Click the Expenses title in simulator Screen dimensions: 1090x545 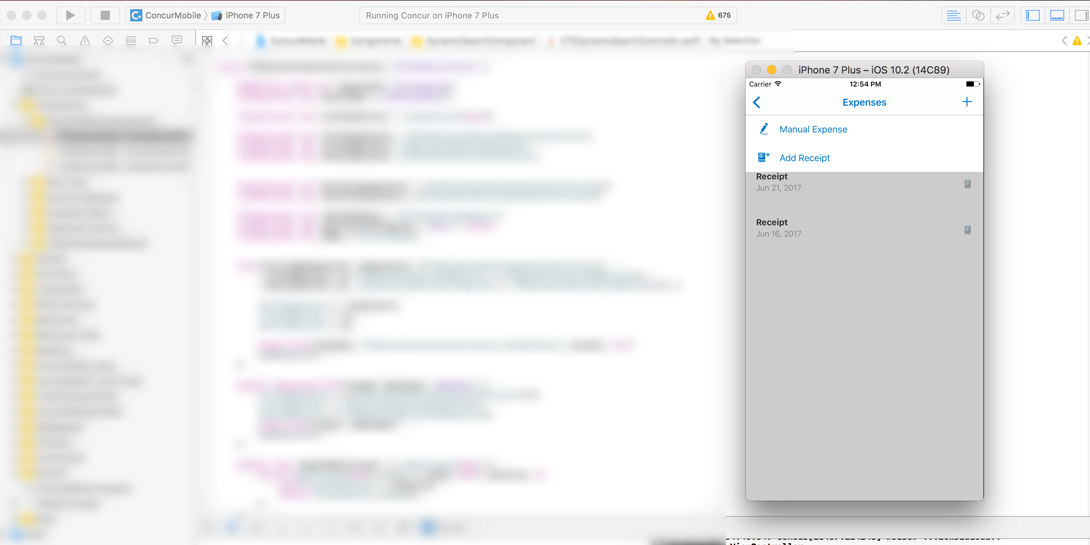[x=864, y=102]
